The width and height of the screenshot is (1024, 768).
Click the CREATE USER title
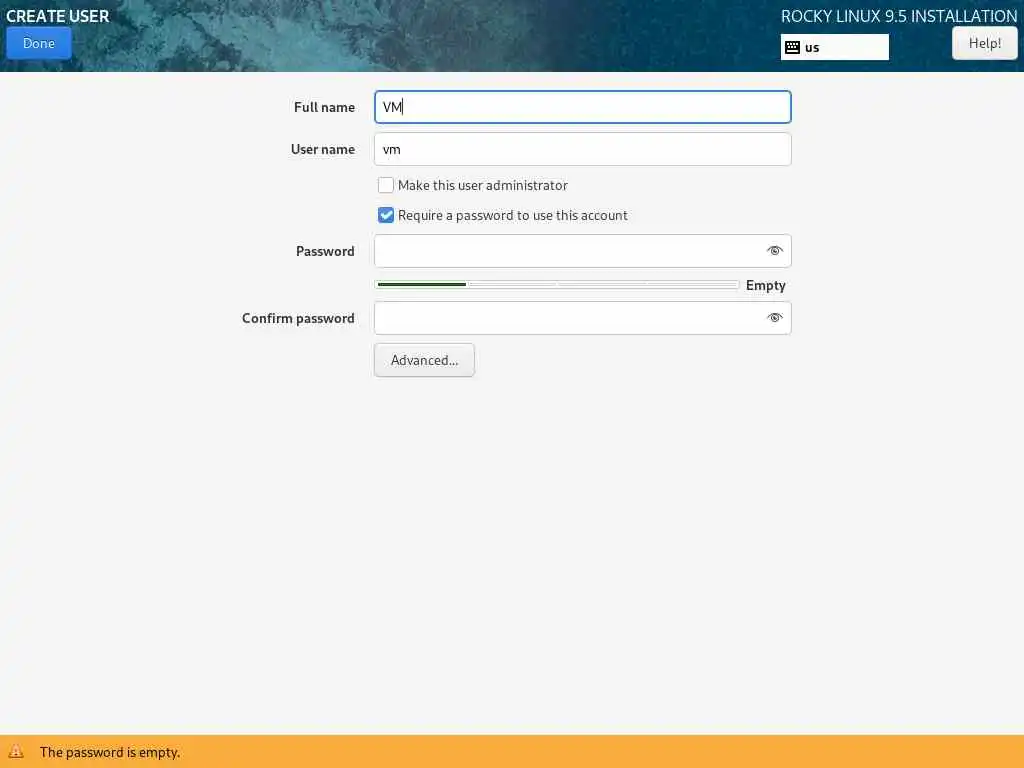[57, 16]
